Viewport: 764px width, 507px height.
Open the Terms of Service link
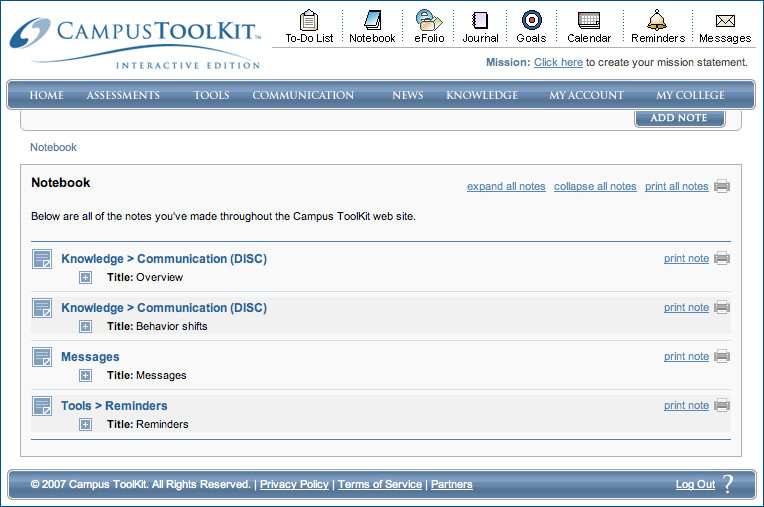click(x=380, y=484)
